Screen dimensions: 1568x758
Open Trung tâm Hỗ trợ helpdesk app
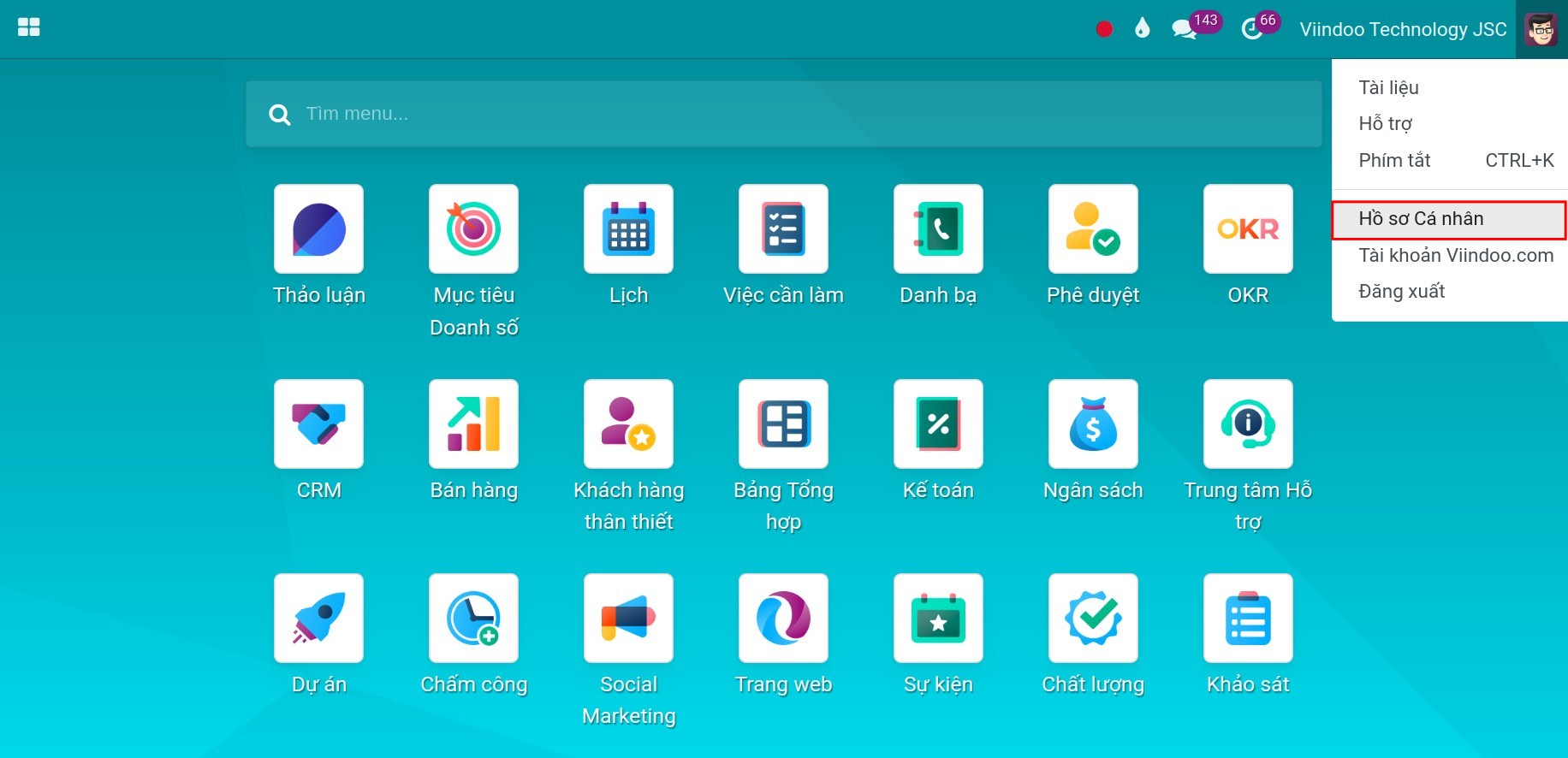(x=1248, y=423)
